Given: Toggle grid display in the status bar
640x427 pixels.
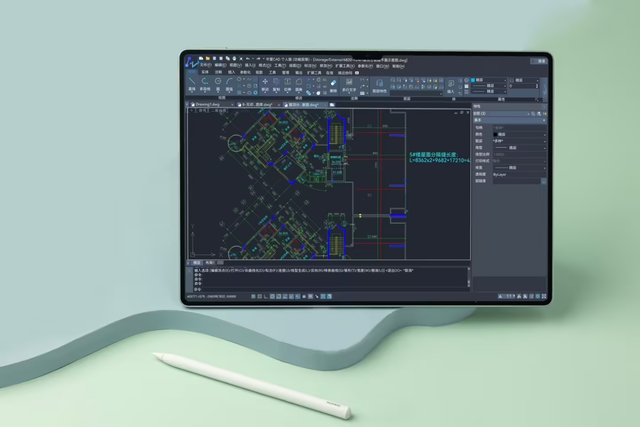Looking at the screenshot, I should (253, 297).
